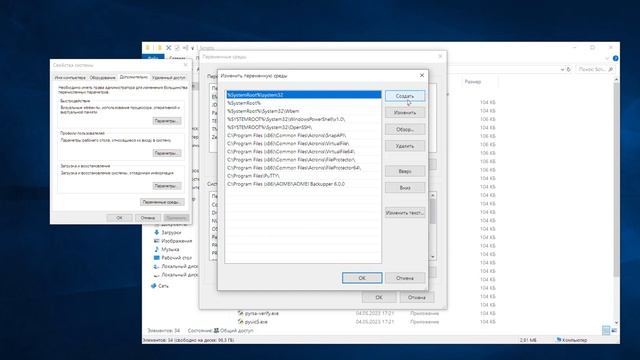Sort files by the Размер column header

click(473, 82)
